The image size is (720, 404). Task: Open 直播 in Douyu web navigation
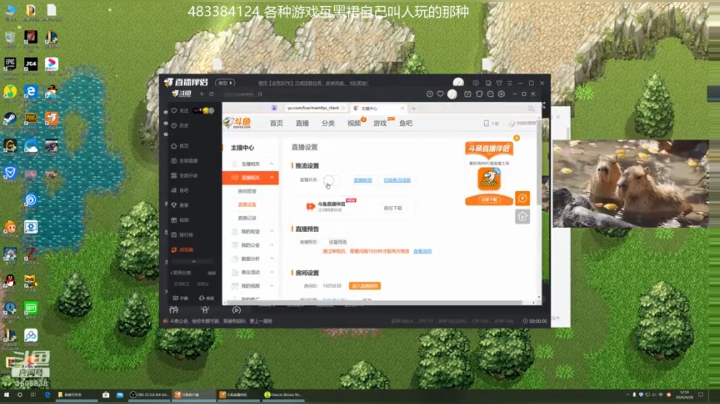[302, 123]
